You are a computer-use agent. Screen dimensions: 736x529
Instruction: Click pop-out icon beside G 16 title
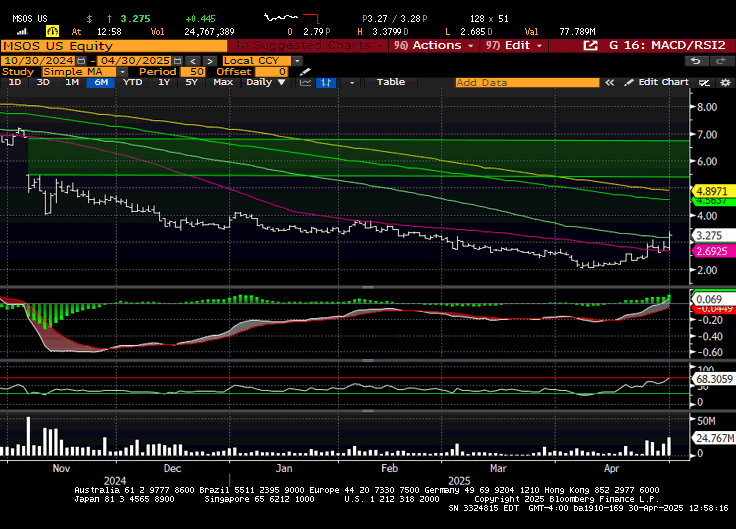(x=590, y=46)
